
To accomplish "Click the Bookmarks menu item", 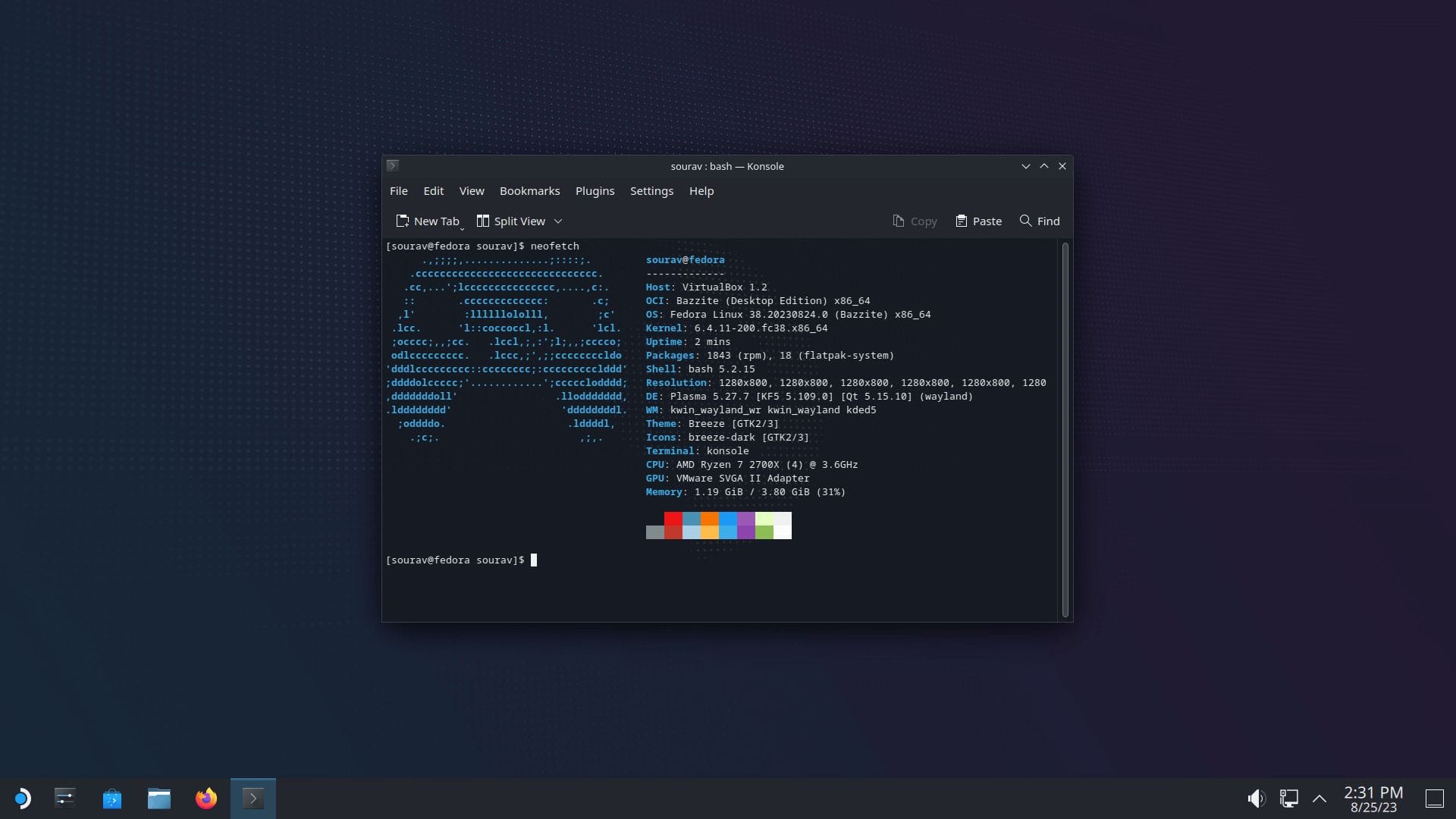I will 529,190.
